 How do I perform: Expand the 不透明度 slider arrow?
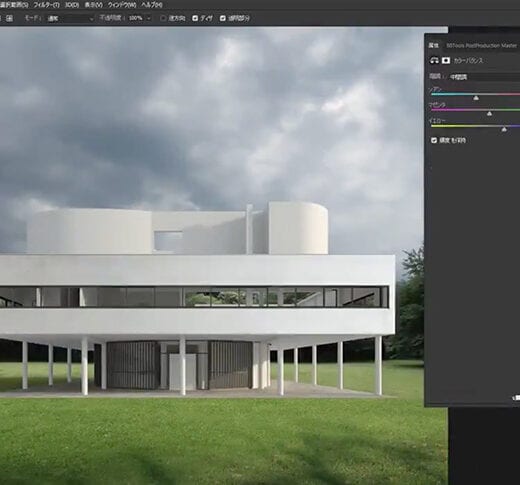[x=149, y=19]
